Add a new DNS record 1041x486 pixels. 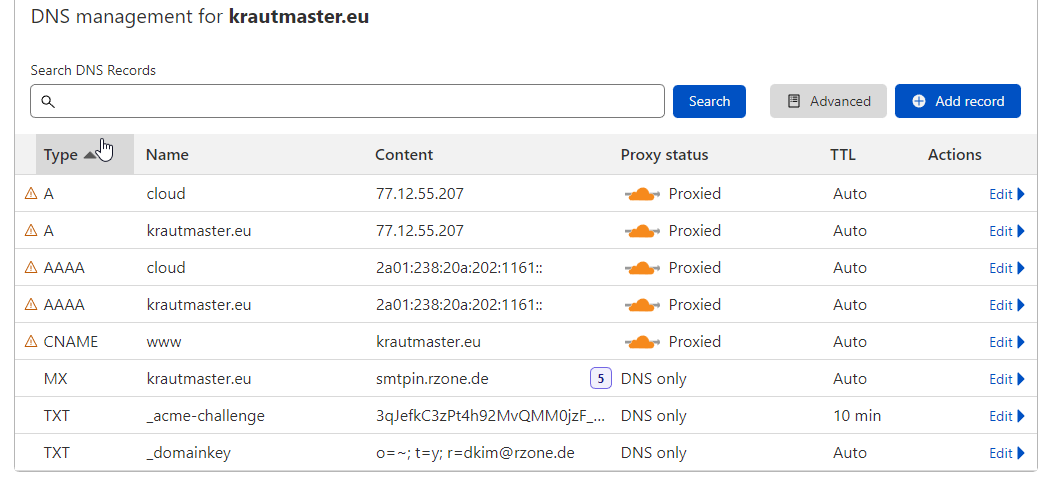pyautogui.click(x=957, y=102)
